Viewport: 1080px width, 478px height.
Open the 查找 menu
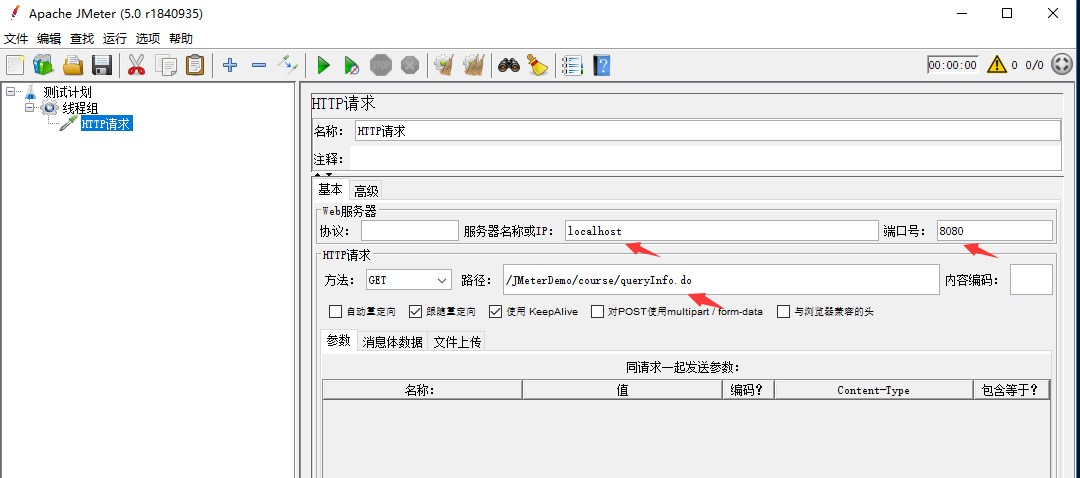tap(82, 39)
